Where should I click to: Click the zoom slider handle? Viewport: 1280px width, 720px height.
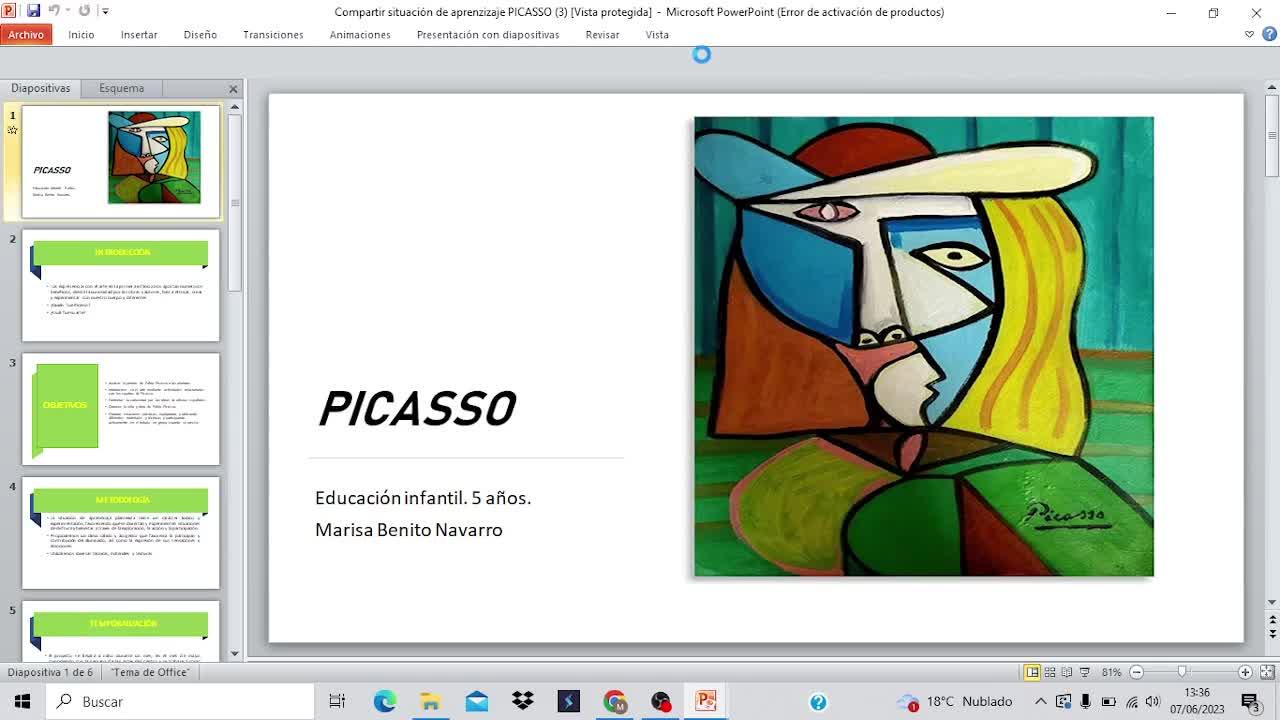click(1182, 672)
